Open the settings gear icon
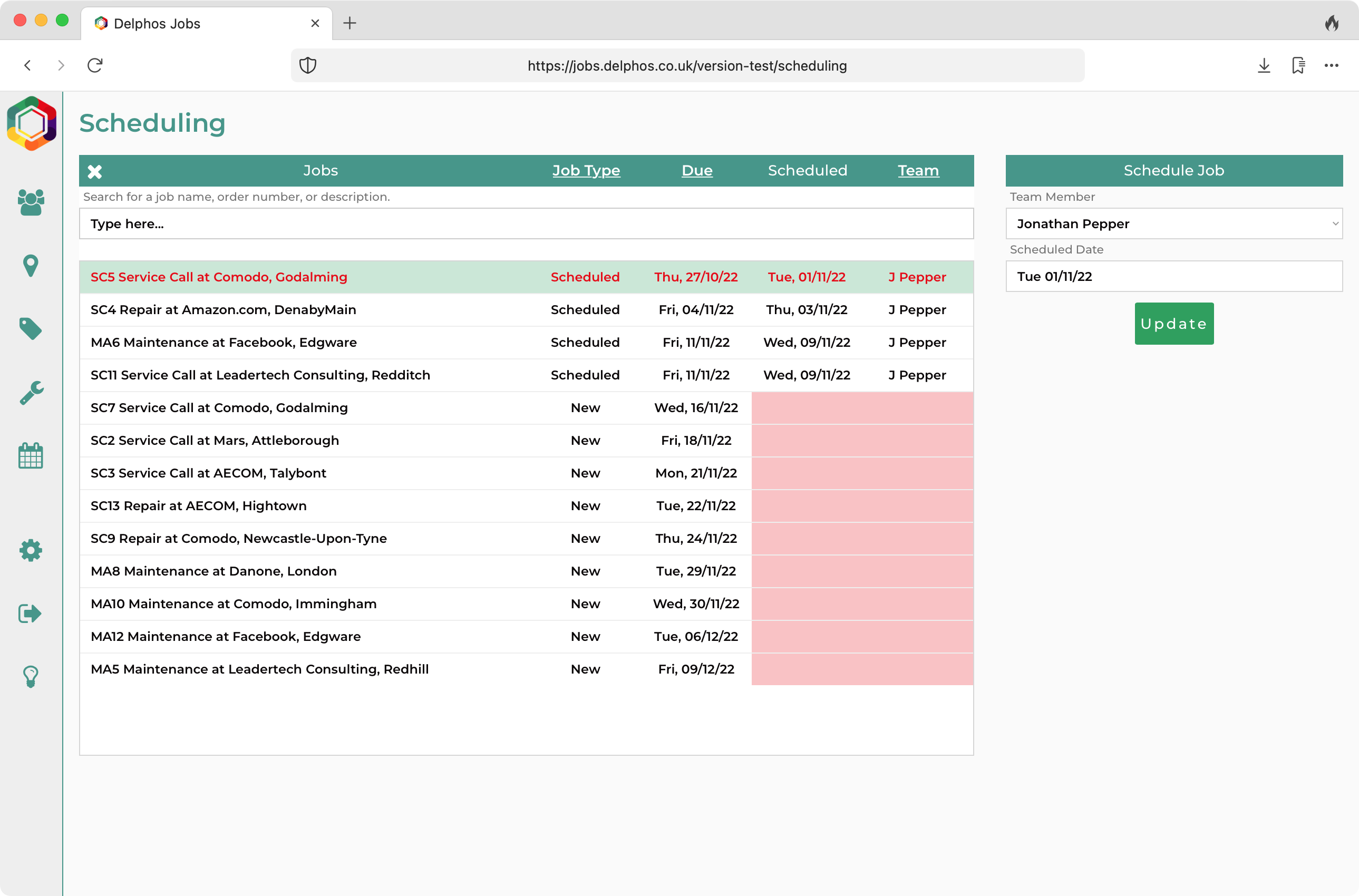Image resolution: width=1359 pixels, height=896 pixels. [31, 550]
